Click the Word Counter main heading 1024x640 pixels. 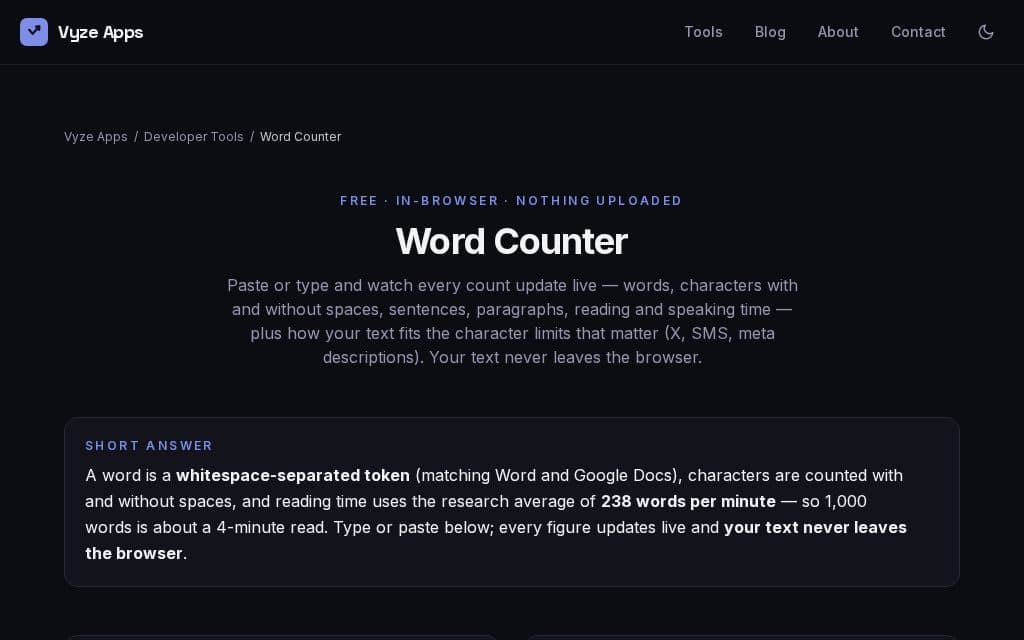511,241
